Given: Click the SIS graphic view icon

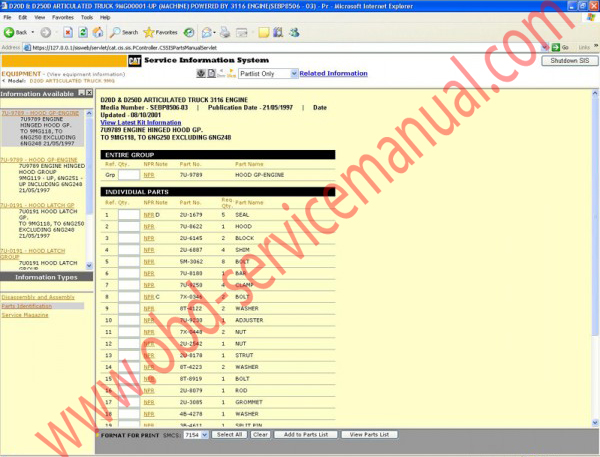Looking at the screenshot, I should click(x=201, y=73).
